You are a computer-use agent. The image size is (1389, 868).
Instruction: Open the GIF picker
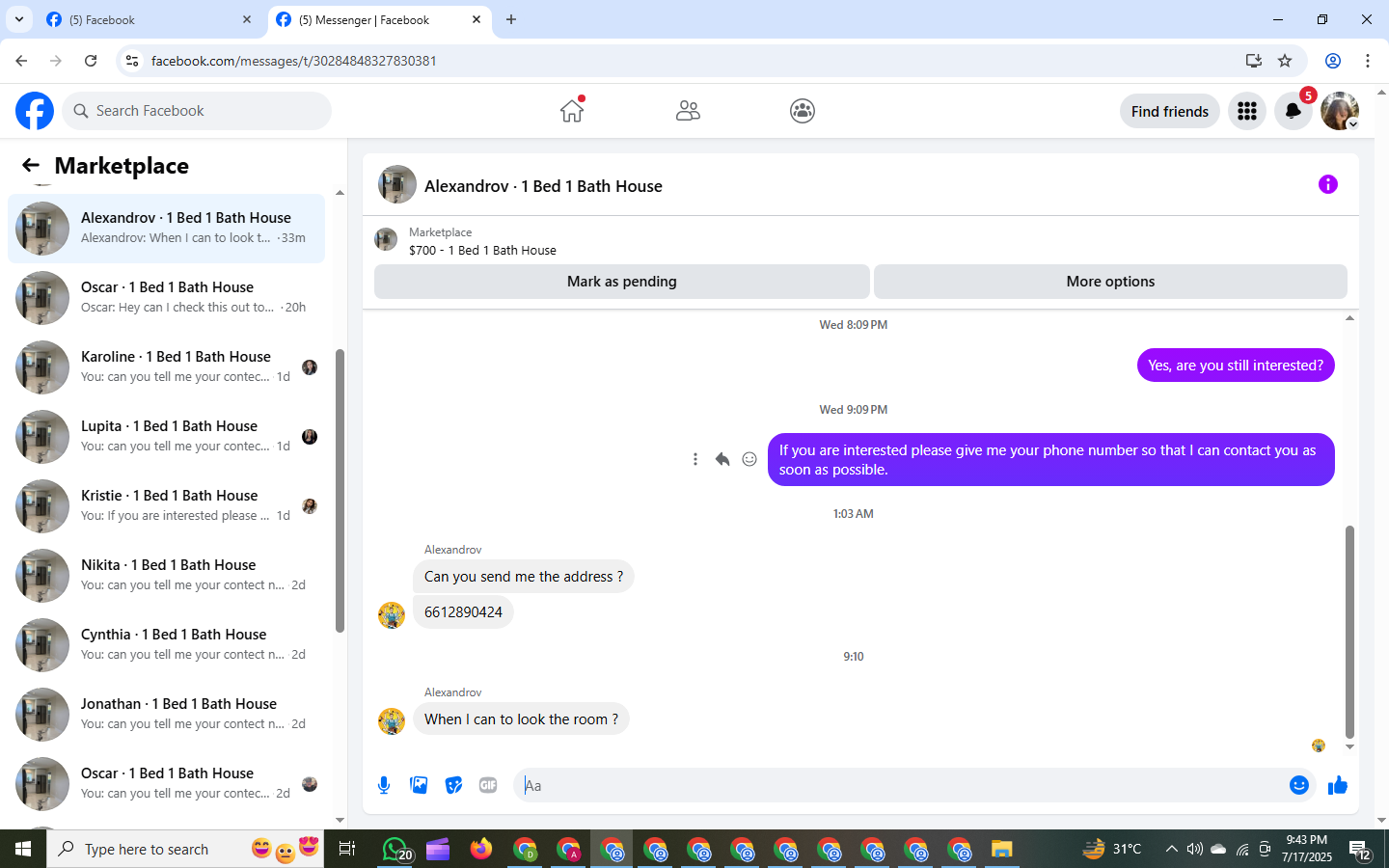click(x=488, y=785)
